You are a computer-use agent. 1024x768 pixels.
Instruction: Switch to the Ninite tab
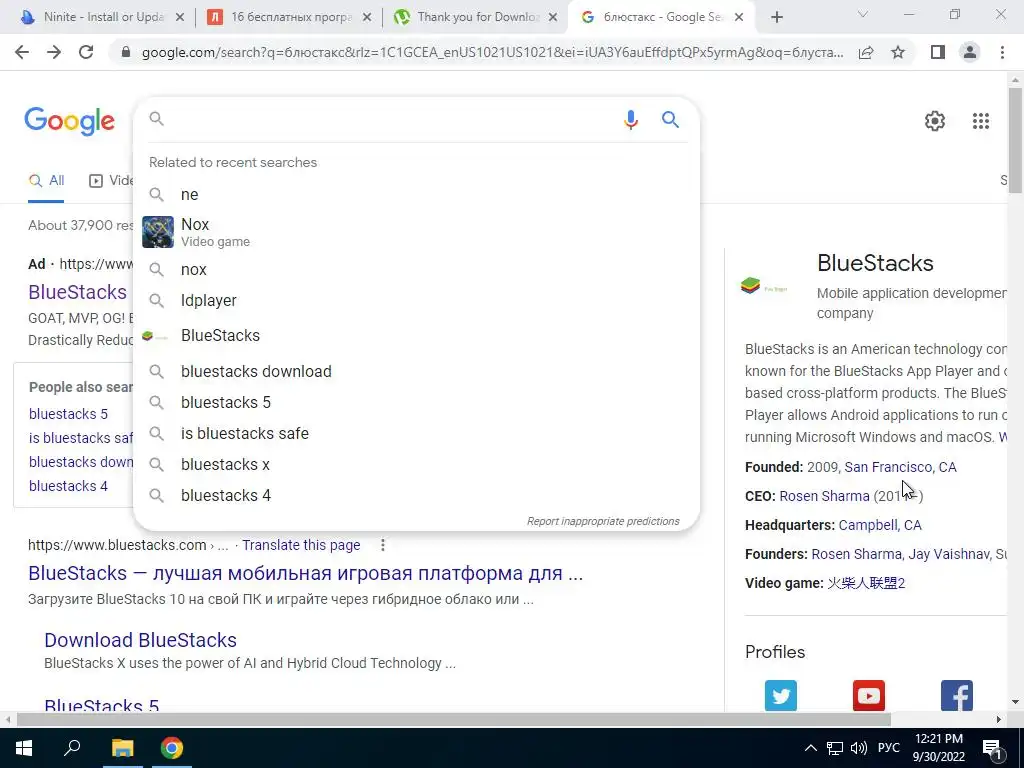click(x=101, y=17)
